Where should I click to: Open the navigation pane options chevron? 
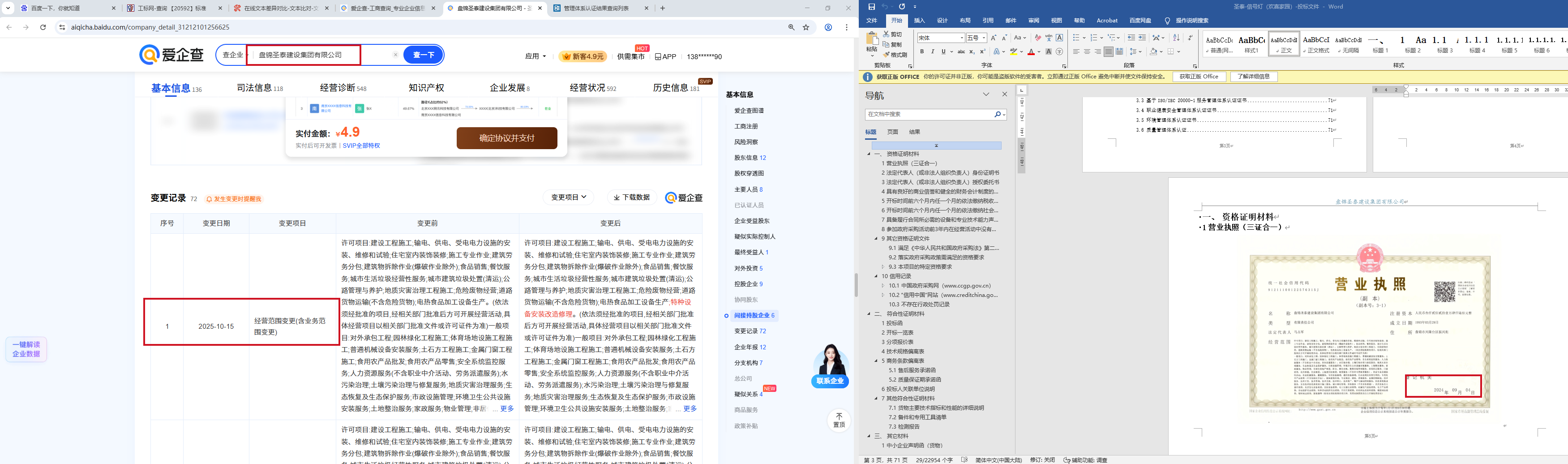click(986, 95)
